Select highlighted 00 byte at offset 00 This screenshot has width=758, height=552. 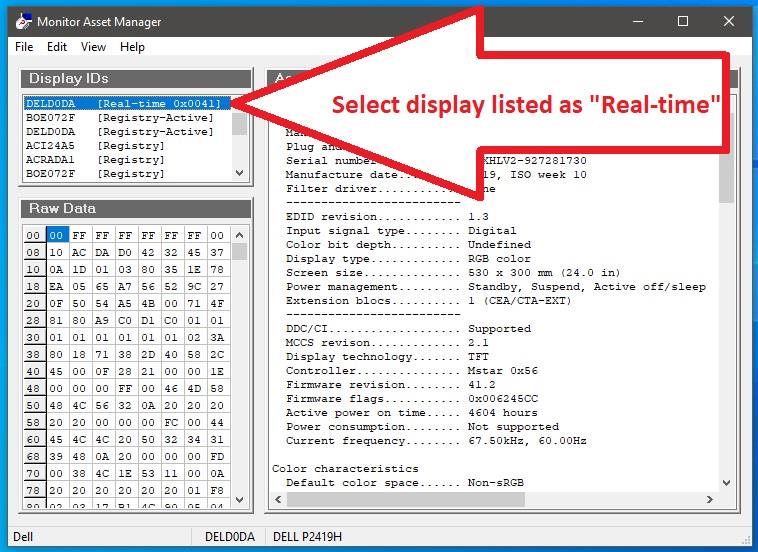tap(56, 235)
